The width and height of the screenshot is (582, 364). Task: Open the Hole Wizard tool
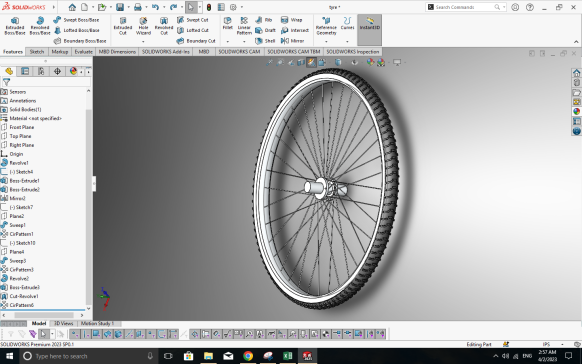(143, 26)
